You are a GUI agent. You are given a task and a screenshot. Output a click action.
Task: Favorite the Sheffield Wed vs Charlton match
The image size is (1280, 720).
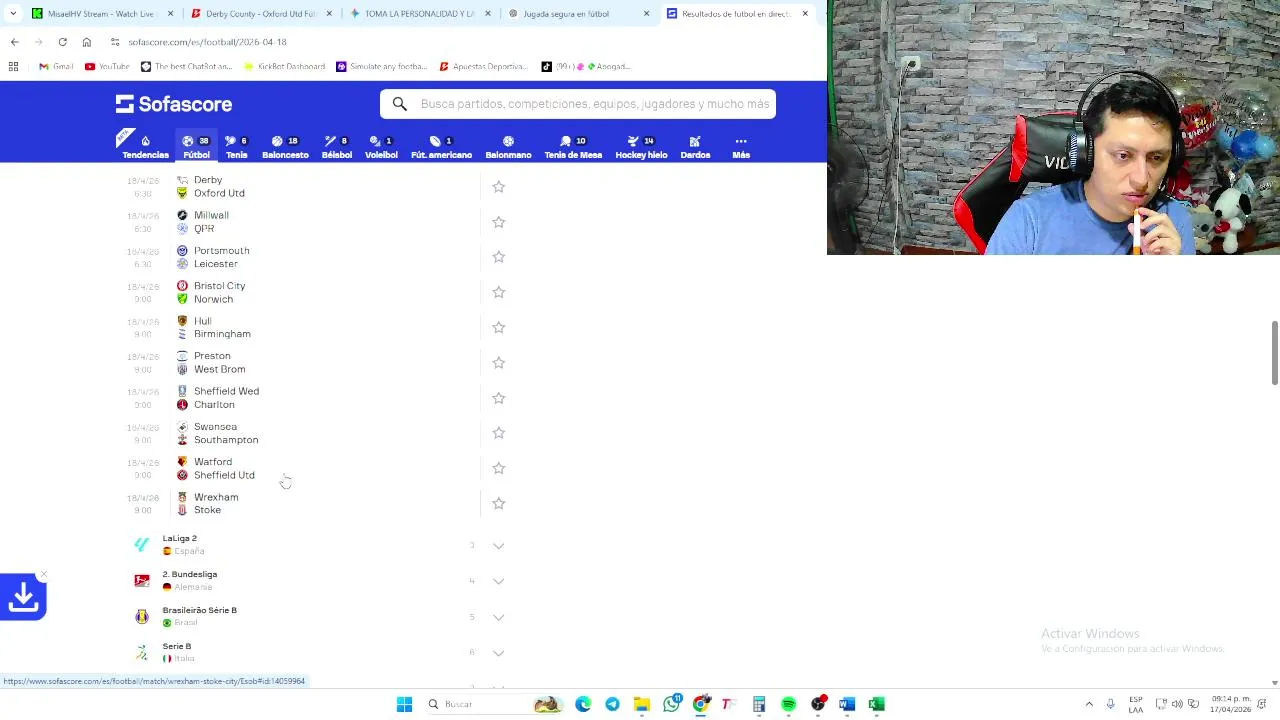(x=499, y=398)
